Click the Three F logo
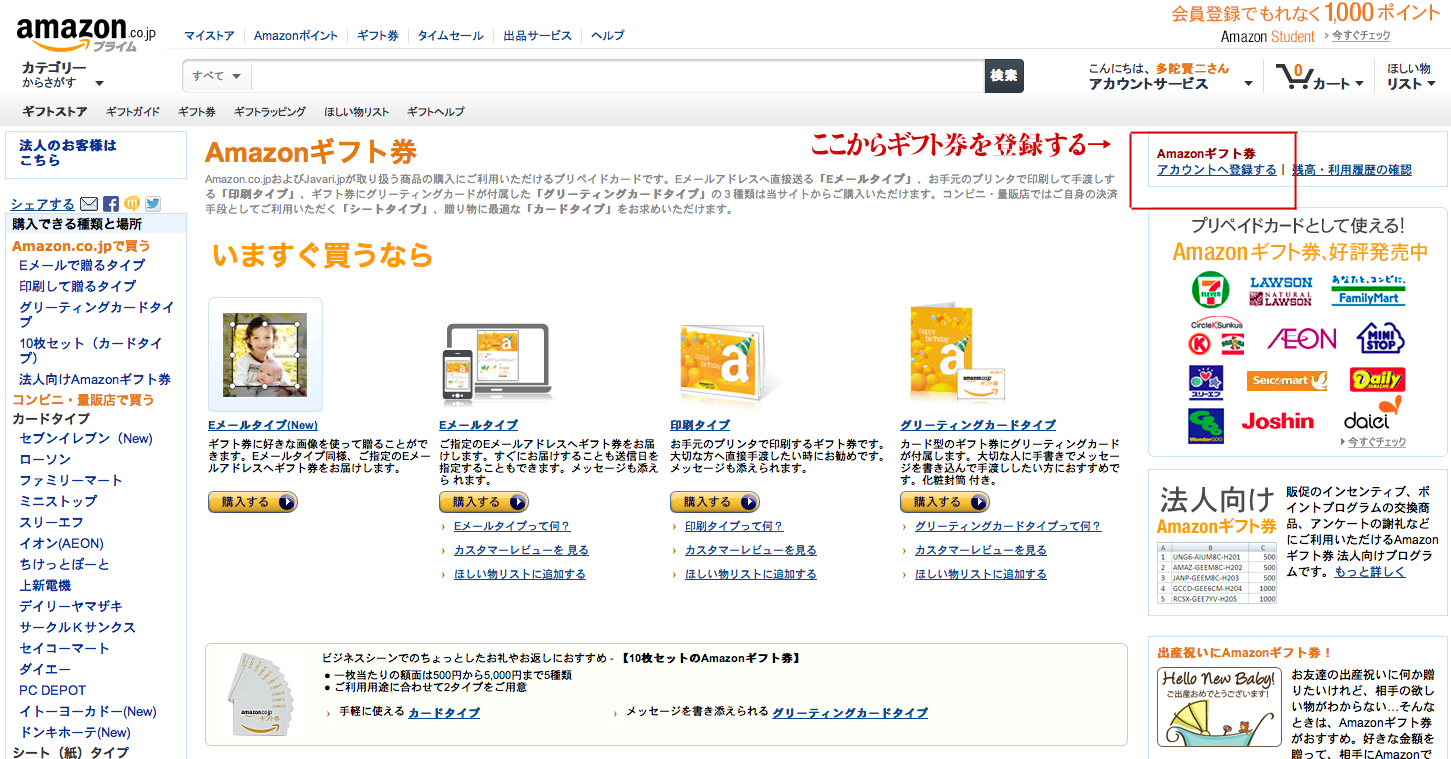Viewport: 1451px width, 759px height. coord(1205,382)
